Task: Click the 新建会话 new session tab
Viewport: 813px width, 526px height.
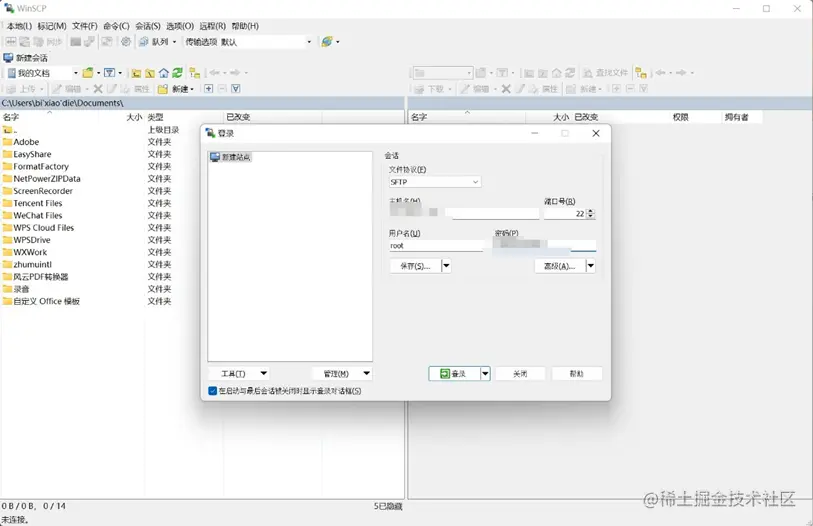Action: (x=26, y=58)
